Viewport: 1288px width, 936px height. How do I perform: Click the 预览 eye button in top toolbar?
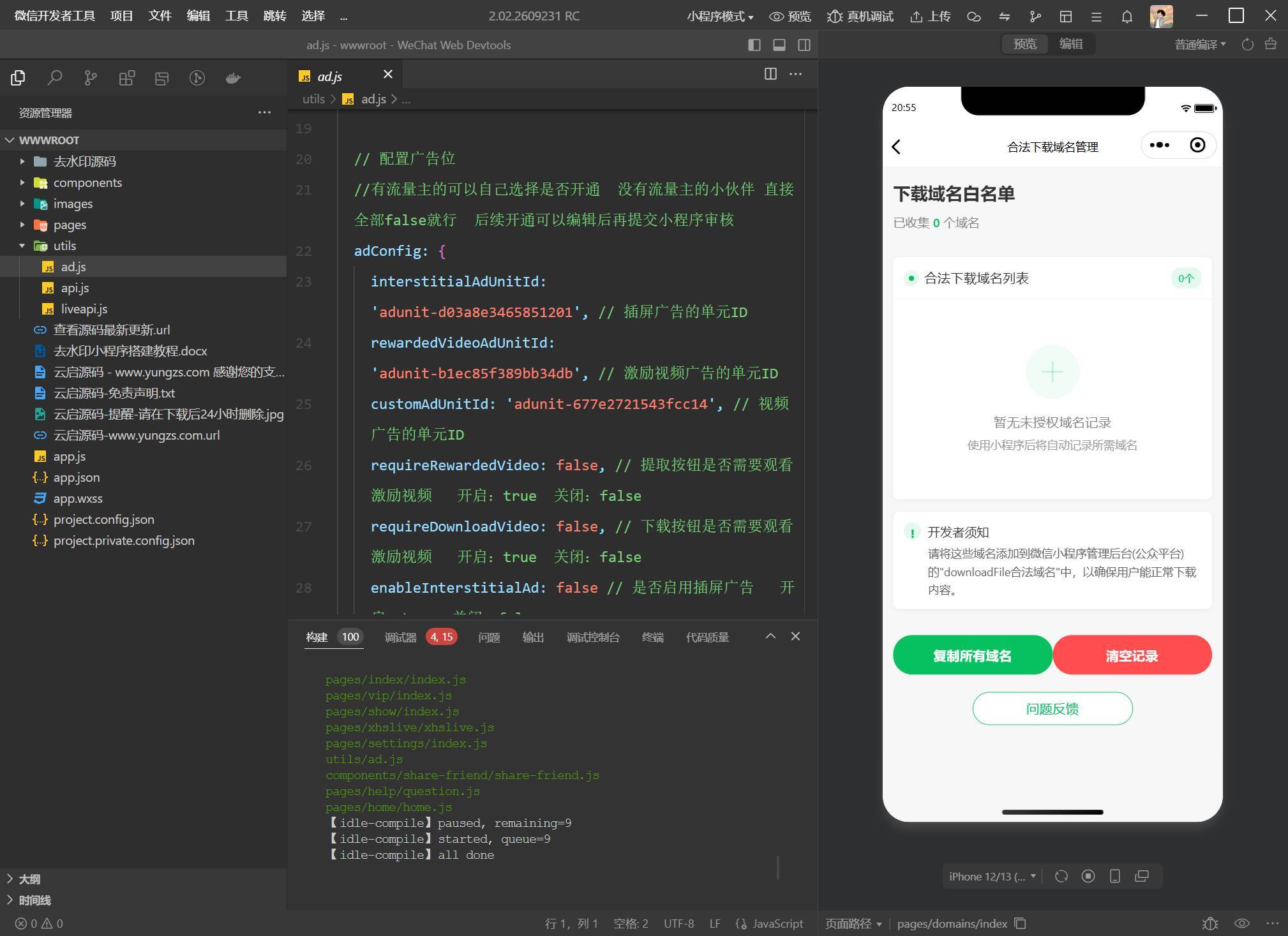click(790, 17)
